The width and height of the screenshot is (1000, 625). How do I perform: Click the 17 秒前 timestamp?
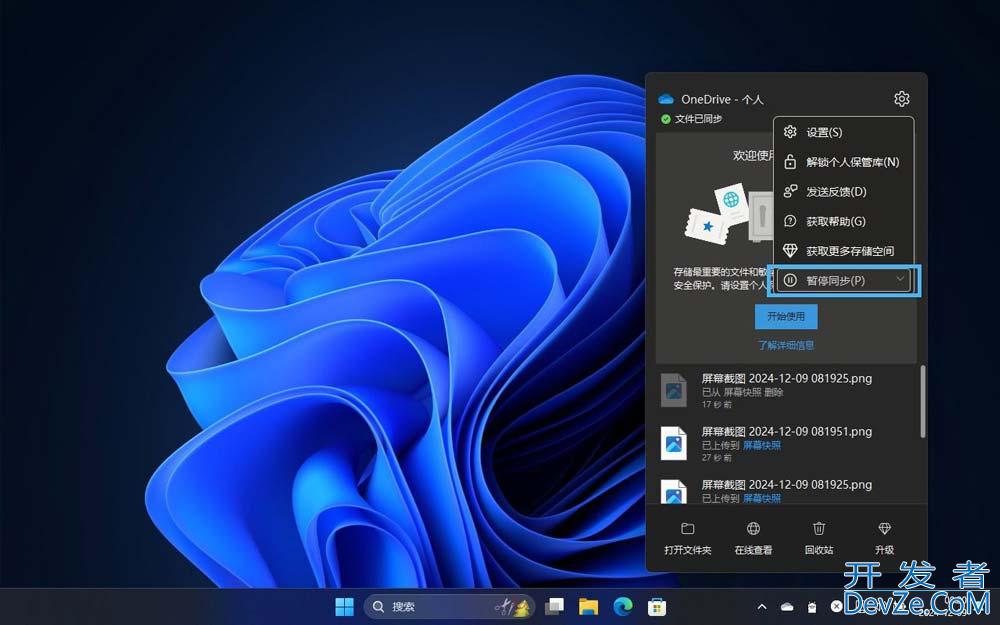717,404
